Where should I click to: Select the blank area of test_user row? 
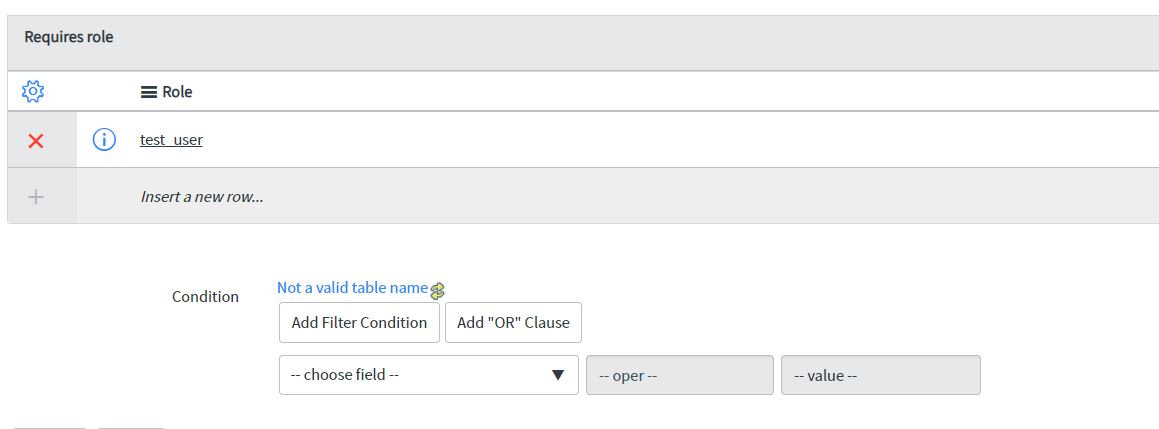pyautogui.click(x=665, y=139)
